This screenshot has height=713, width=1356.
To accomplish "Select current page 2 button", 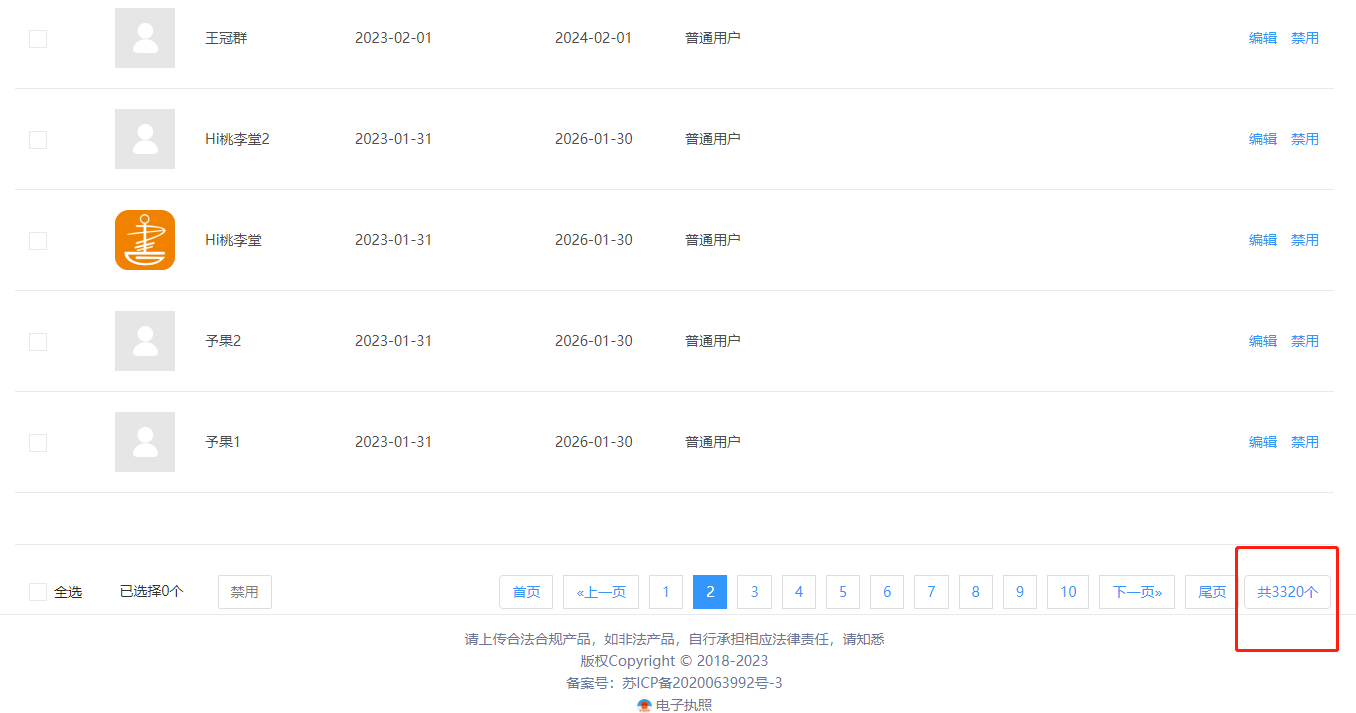I will 710,592.
